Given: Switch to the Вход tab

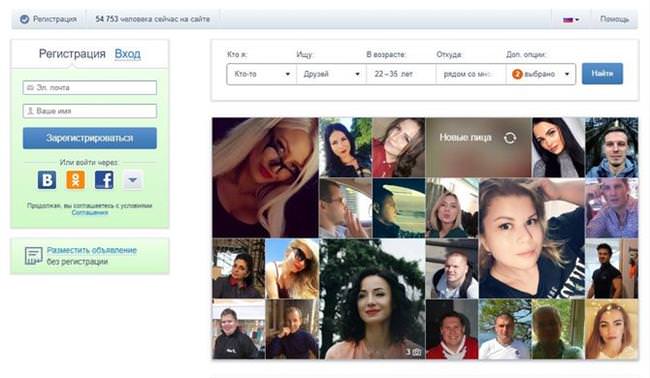Looking at the screenshot, I should pyautogui.click(x=128, y=54).
